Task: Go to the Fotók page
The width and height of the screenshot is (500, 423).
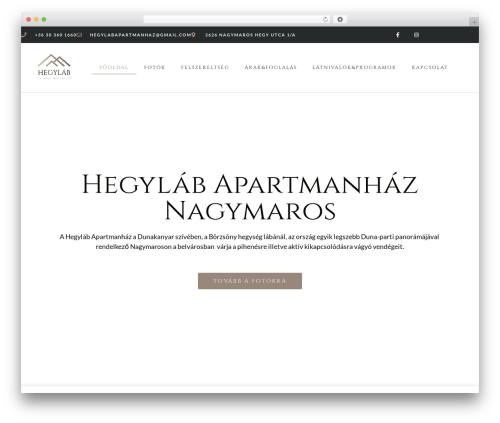Action: click(154, 67)
